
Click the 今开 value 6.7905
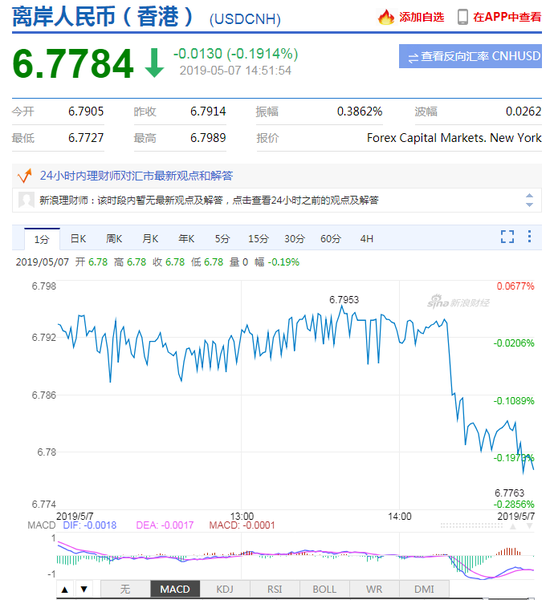click(86, 111)
